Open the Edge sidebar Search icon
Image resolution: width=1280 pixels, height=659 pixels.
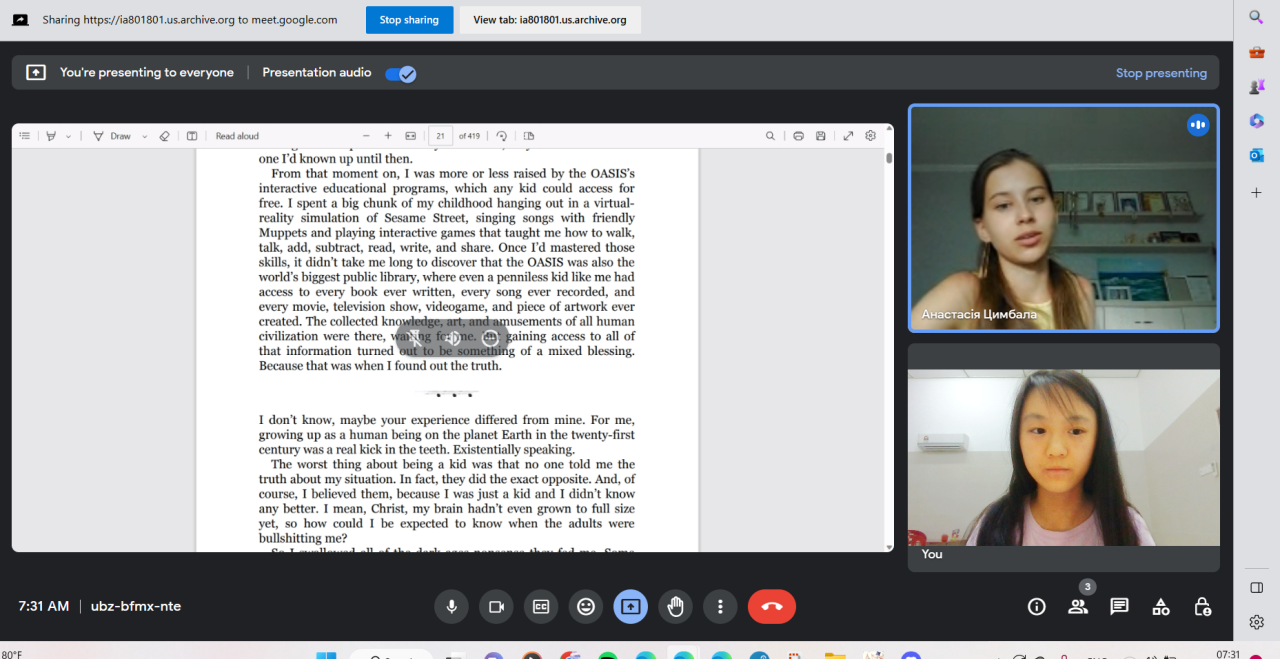click(x=1257, y=17)
